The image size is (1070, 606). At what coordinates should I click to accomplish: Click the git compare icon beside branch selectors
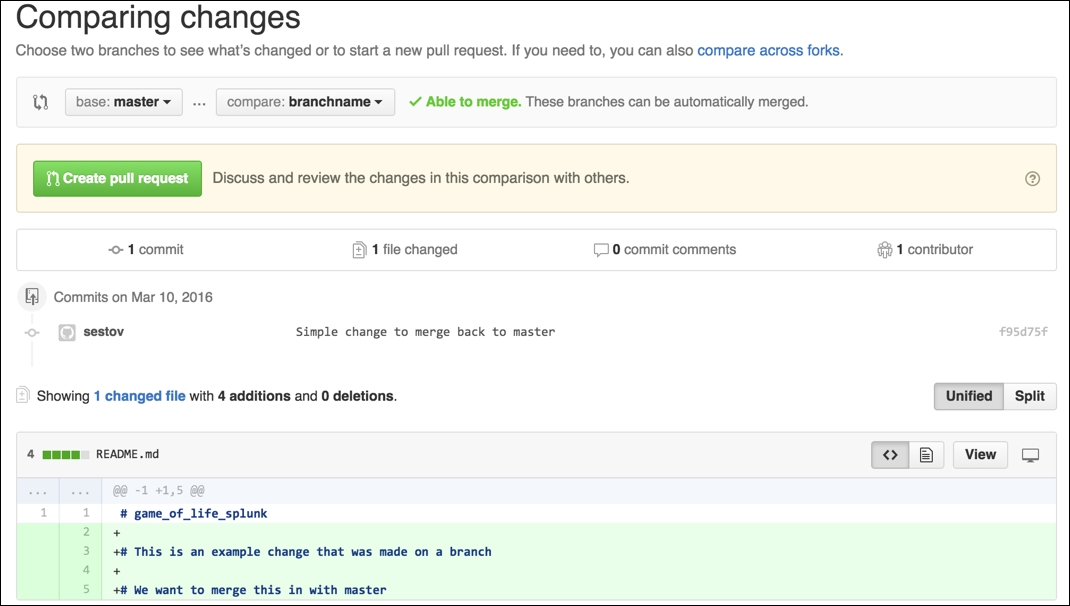coord(39,101)
